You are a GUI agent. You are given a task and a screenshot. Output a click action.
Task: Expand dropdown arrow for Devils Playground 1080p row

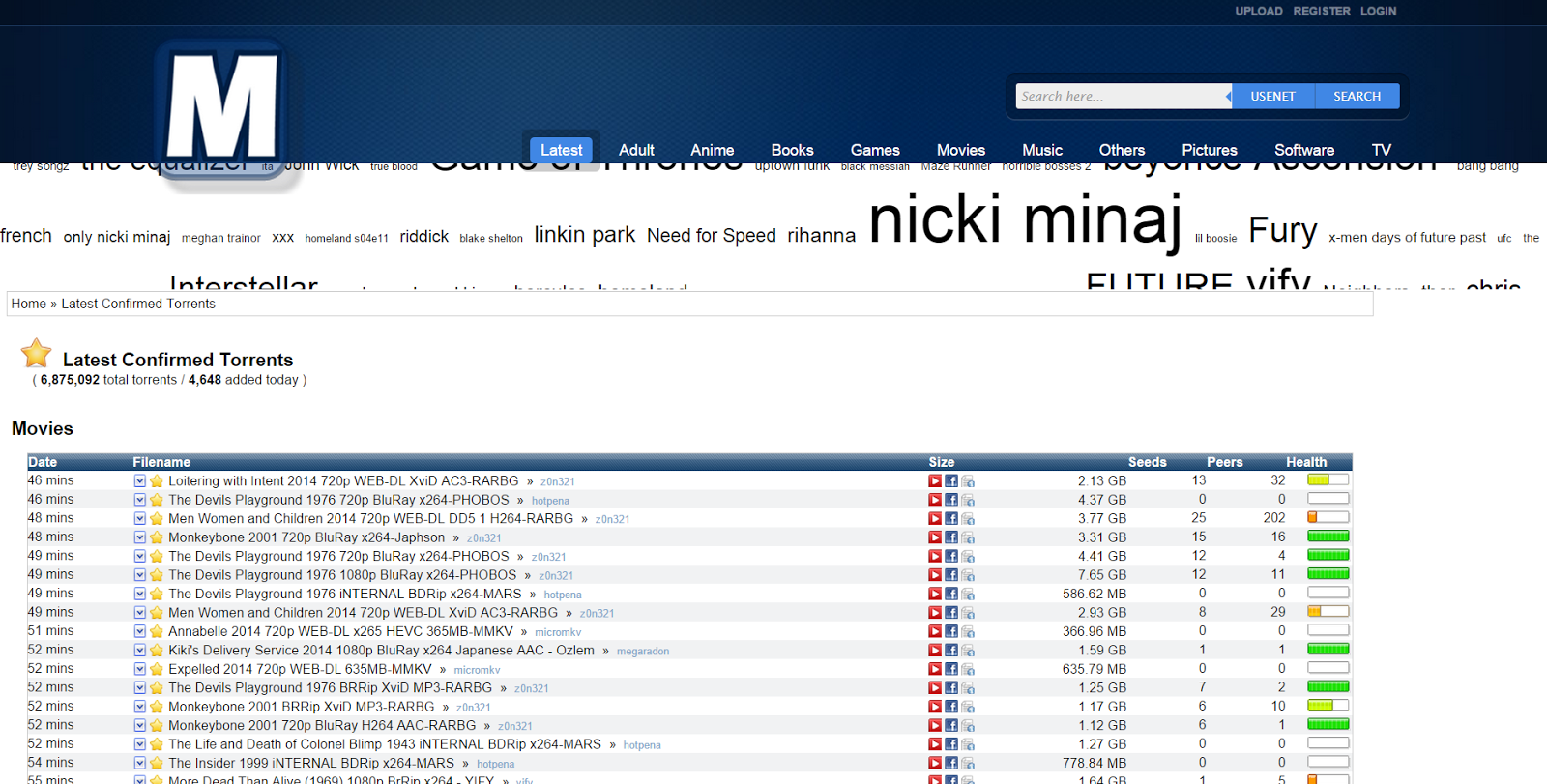(x=140, y=575)
